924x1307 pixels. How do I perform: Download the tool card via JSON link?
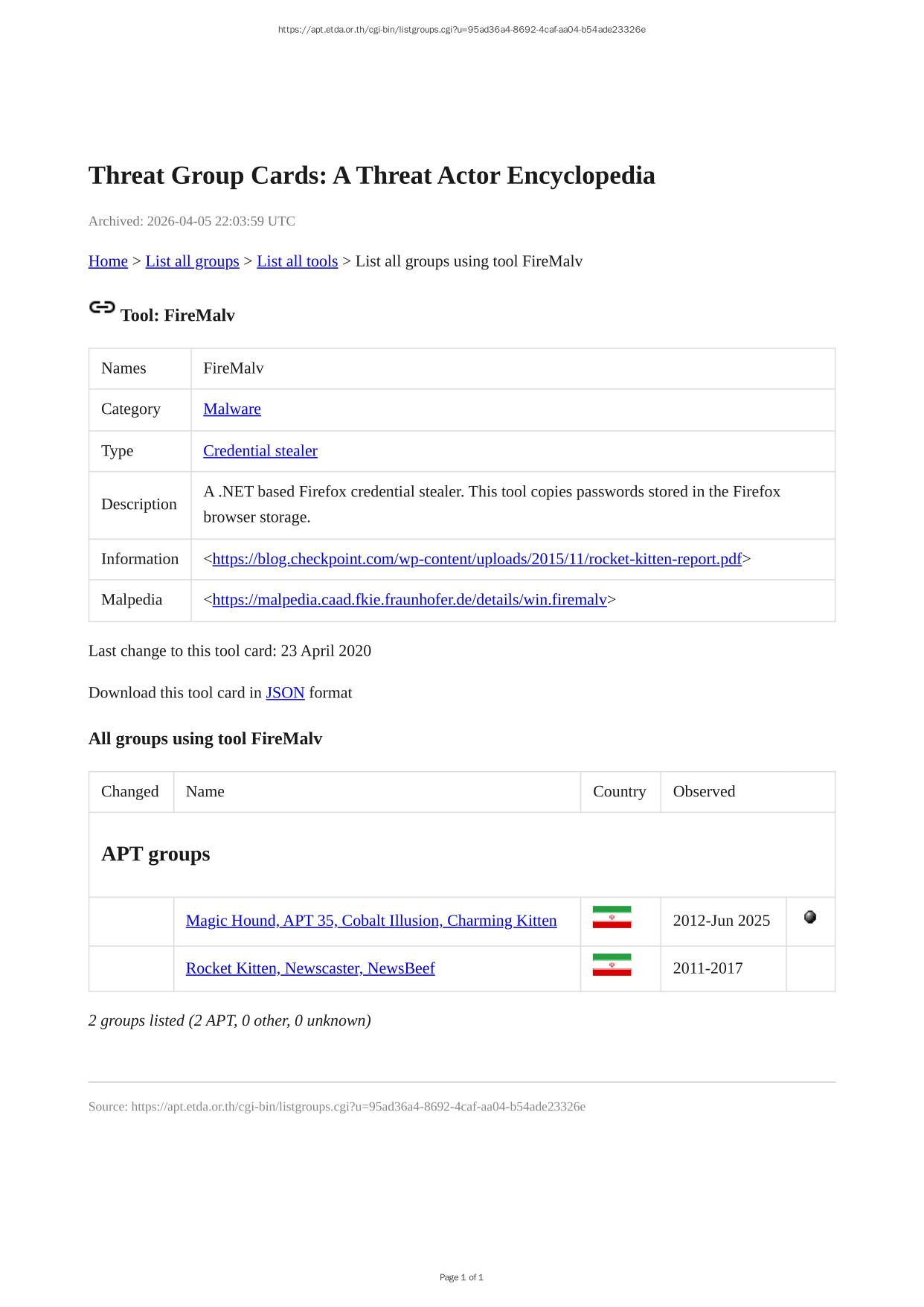click(285, 693)
